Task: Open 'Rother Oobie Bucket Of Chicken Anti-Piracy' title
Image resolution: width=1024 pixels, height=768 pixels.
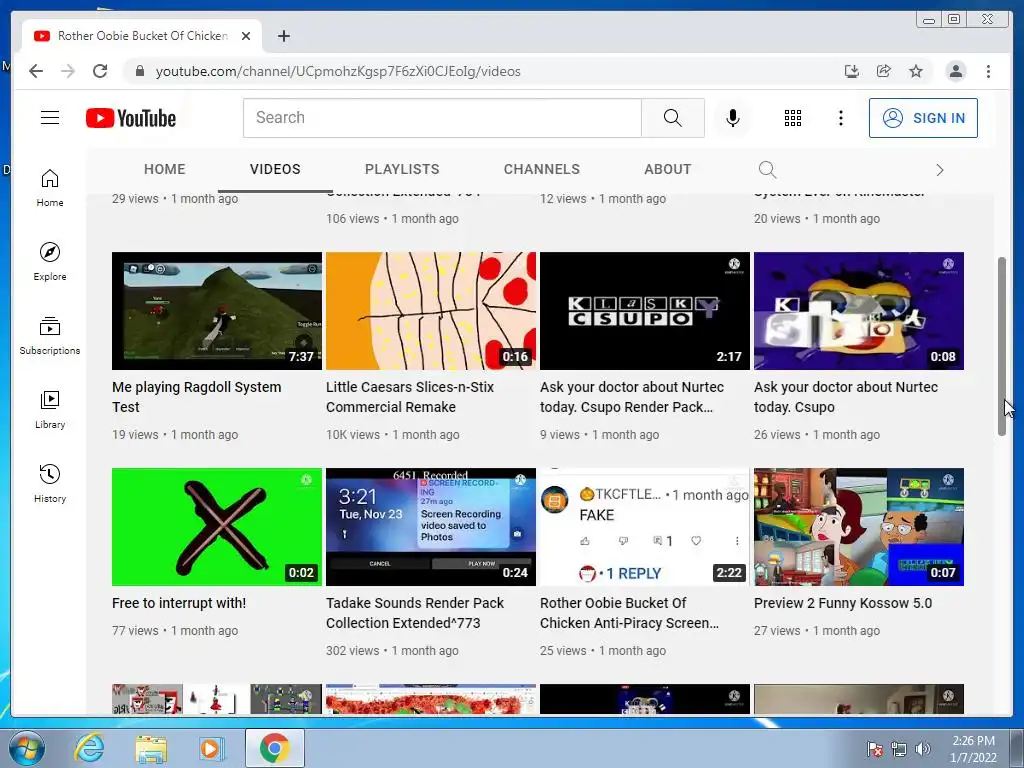Action: [630, 613]
